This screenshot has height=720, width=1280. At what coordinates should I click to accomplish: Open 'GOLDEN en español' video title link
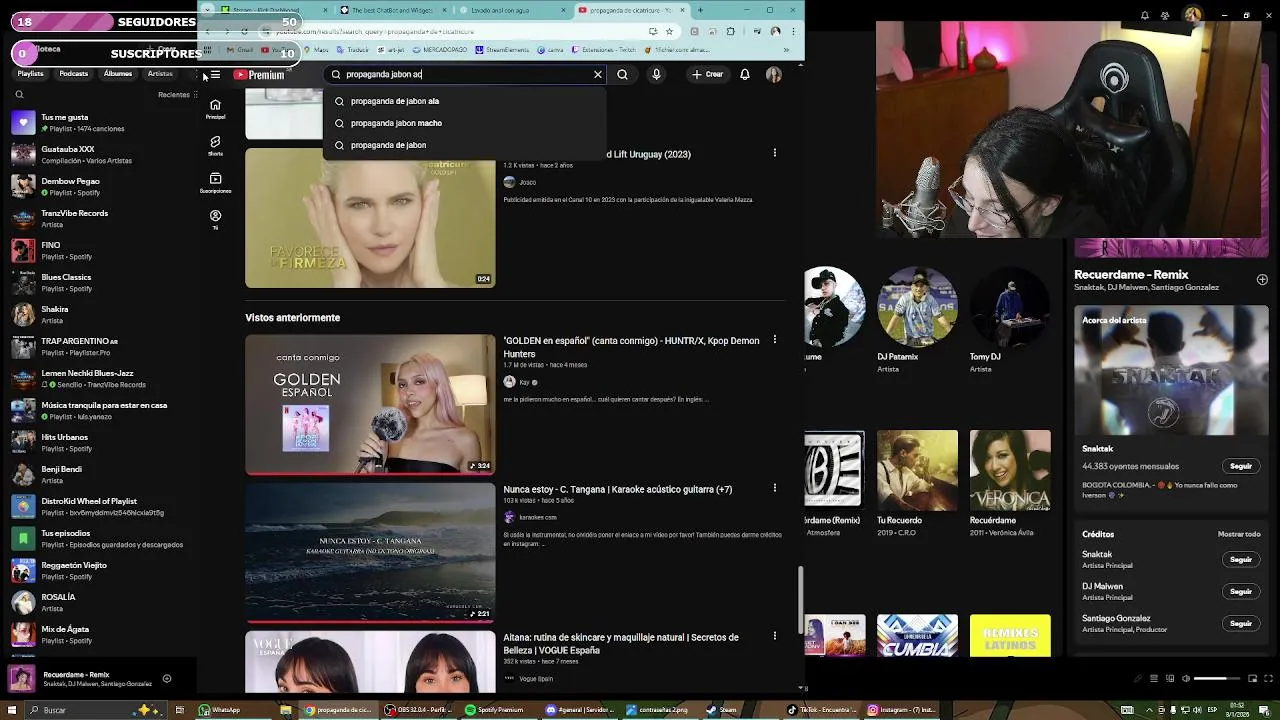631,347
